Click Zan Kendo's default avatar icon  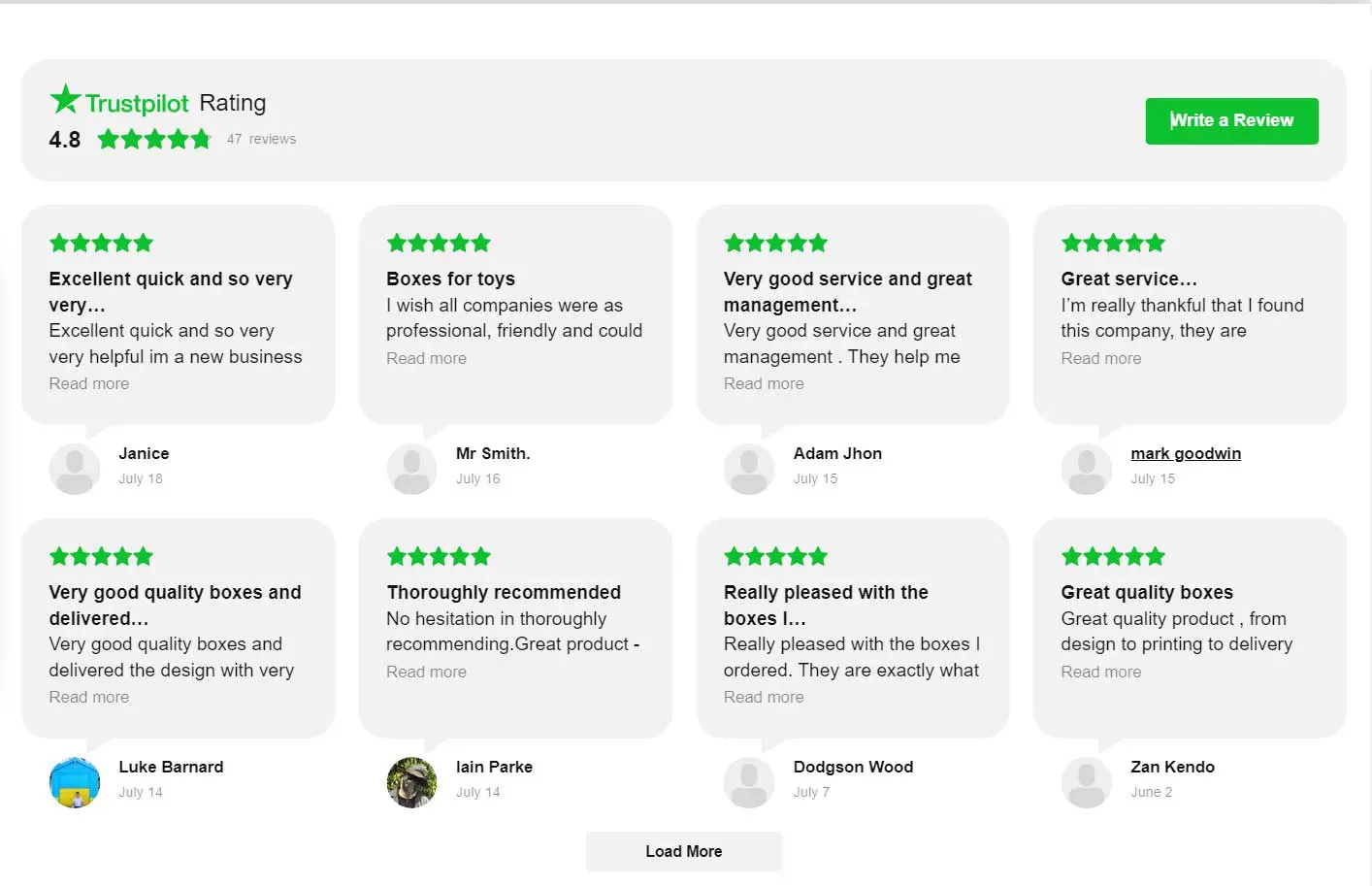1087,782
